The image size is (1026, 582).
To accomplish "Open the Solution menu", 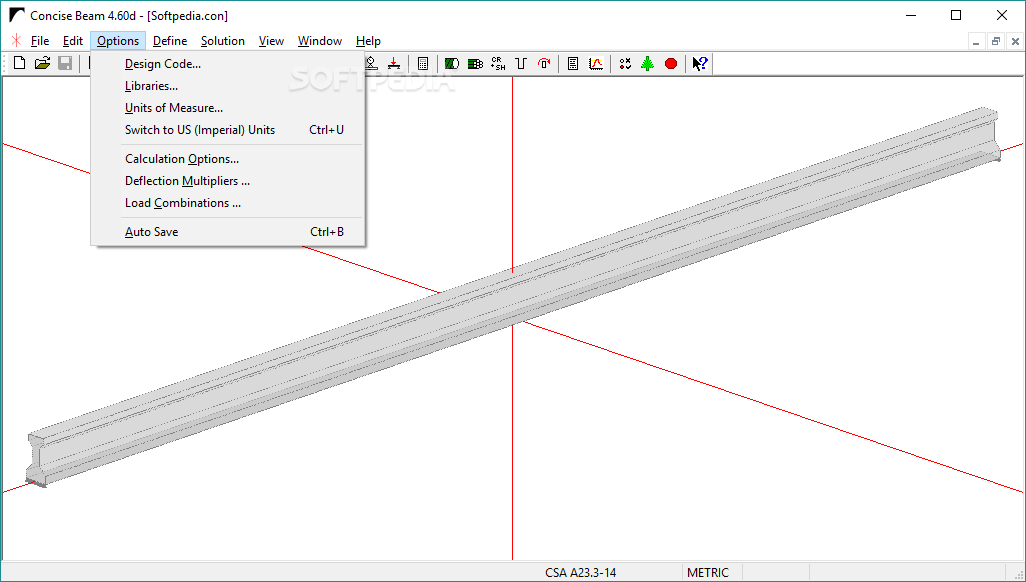I will (222, 41).
